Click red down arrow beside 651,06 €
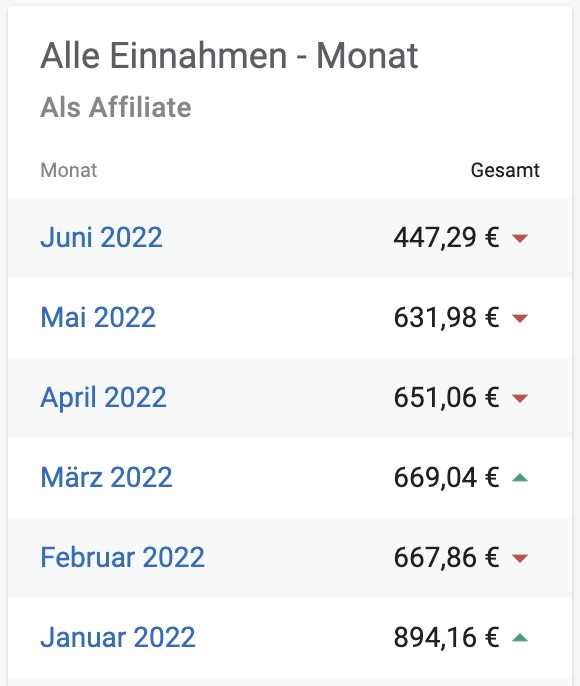580x686 pixels. (520, 398)
